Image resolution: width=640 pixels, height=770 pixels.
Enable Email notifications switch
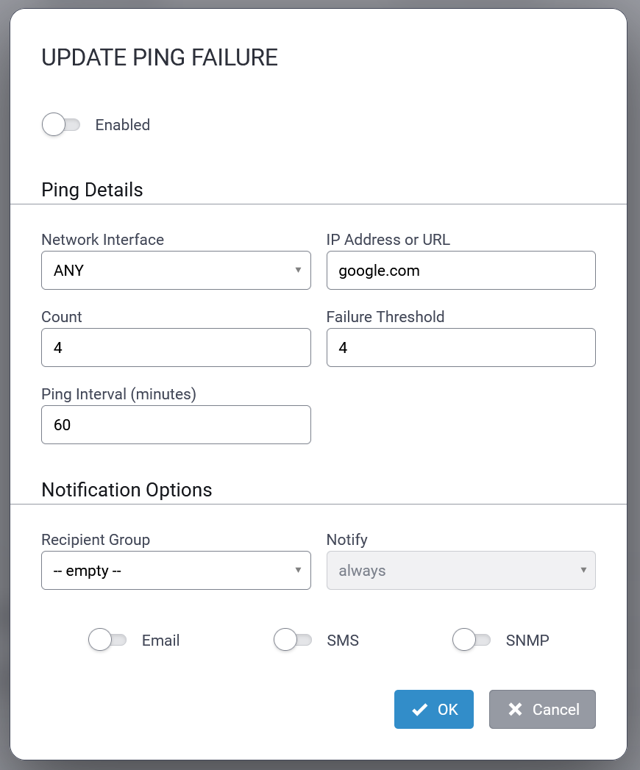107,640
